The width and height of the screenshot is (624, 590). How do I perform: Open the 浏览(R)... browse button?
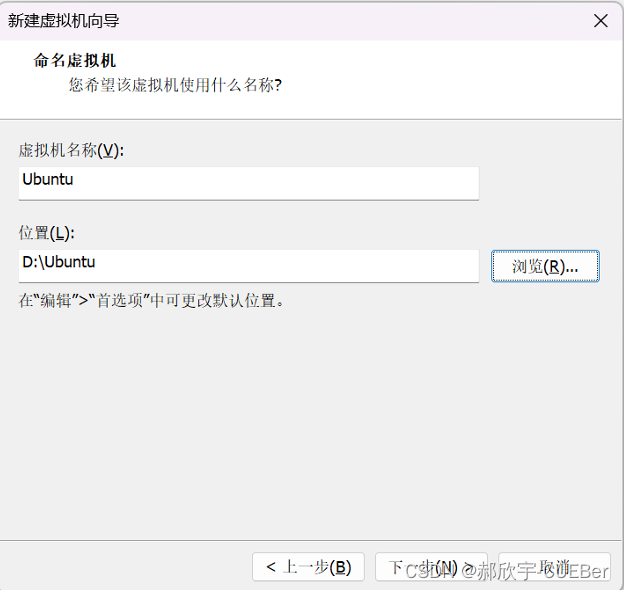(545, 266)
